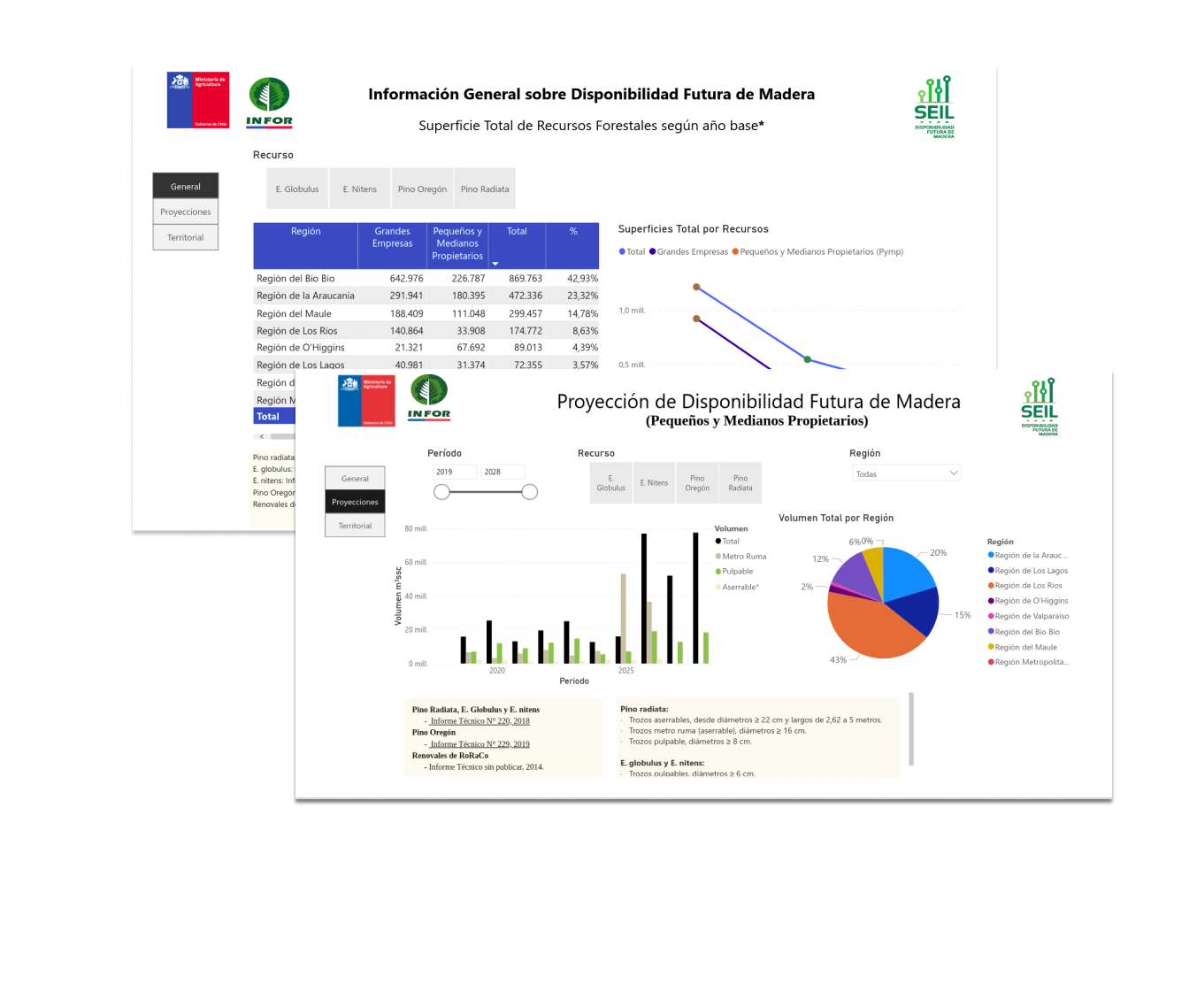Select Pequeños y Medianos Propietarios (Pymp) legend item
1197x1008 pixels.
point(817,252)
